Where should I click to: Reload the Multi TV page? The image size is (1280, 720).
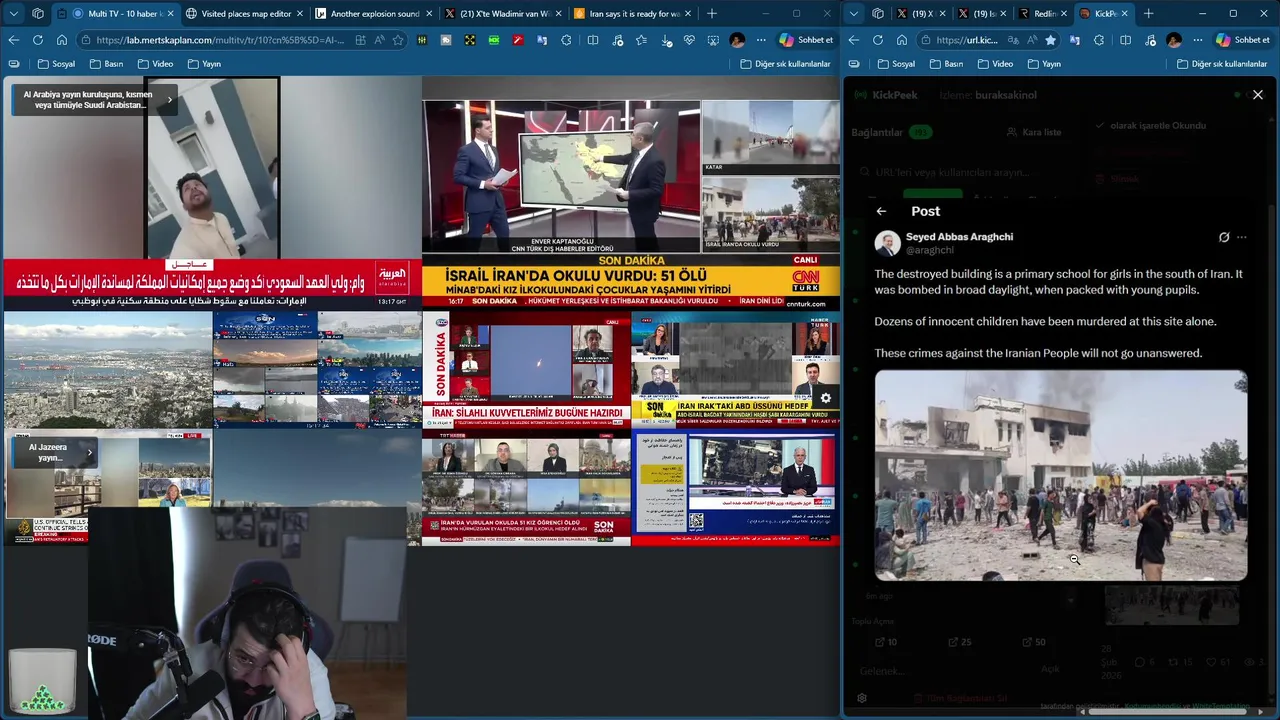pyautogui.click(x=37, y=40)
